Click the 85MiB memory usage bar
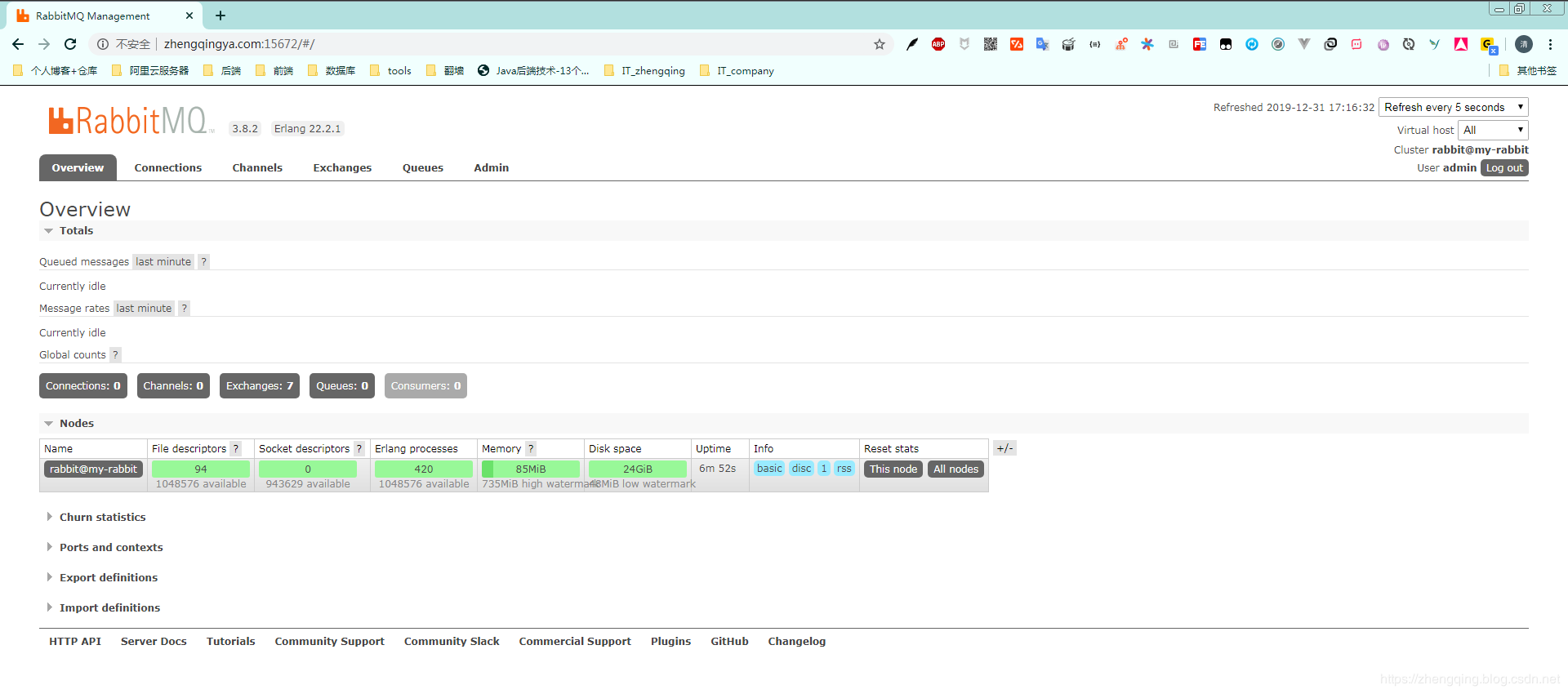Screen dimensions: 1568x694 click(531, 469)
